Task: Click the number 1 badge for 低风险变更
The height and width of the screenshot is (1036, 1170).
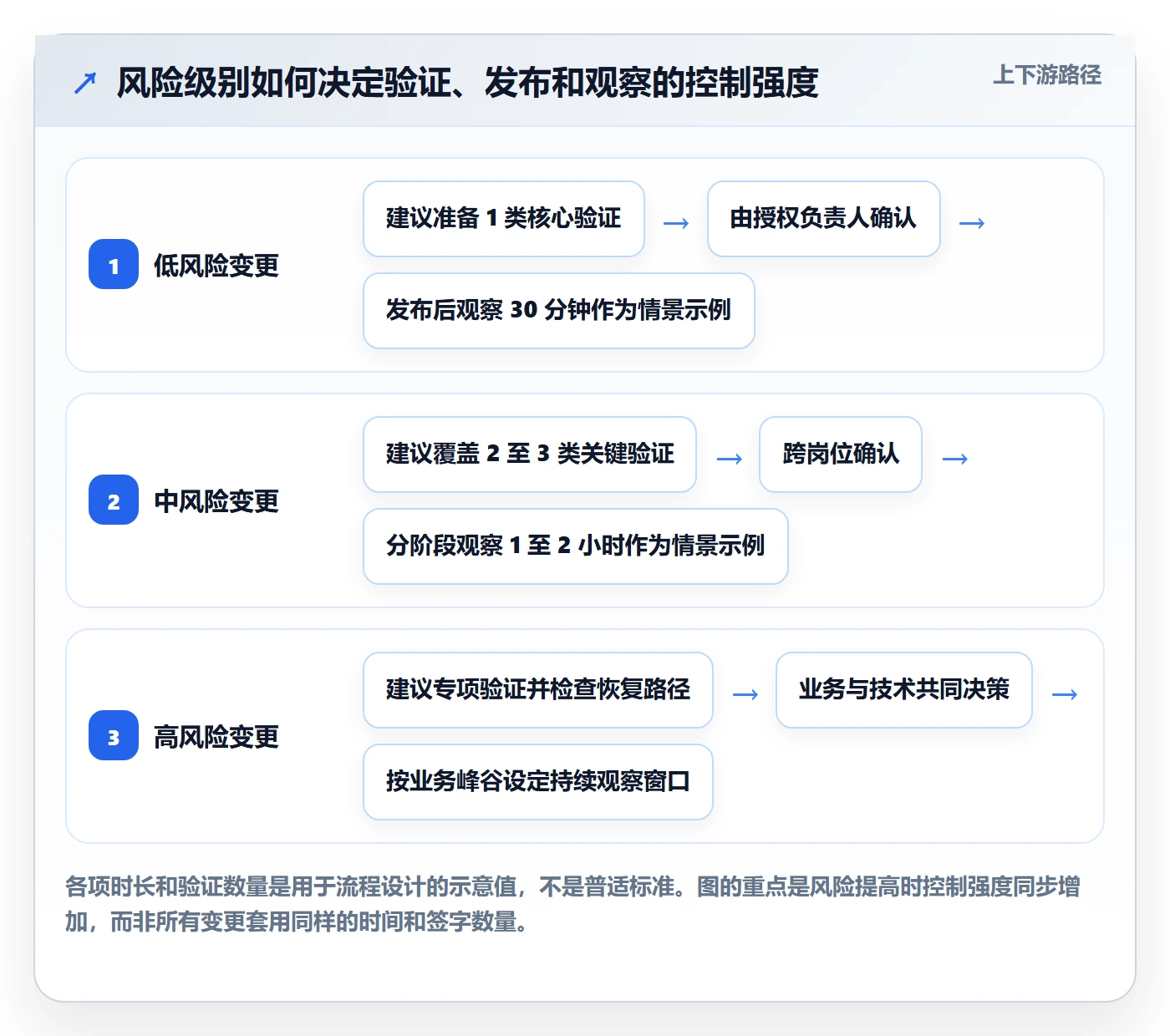Action: coord(114,265)
